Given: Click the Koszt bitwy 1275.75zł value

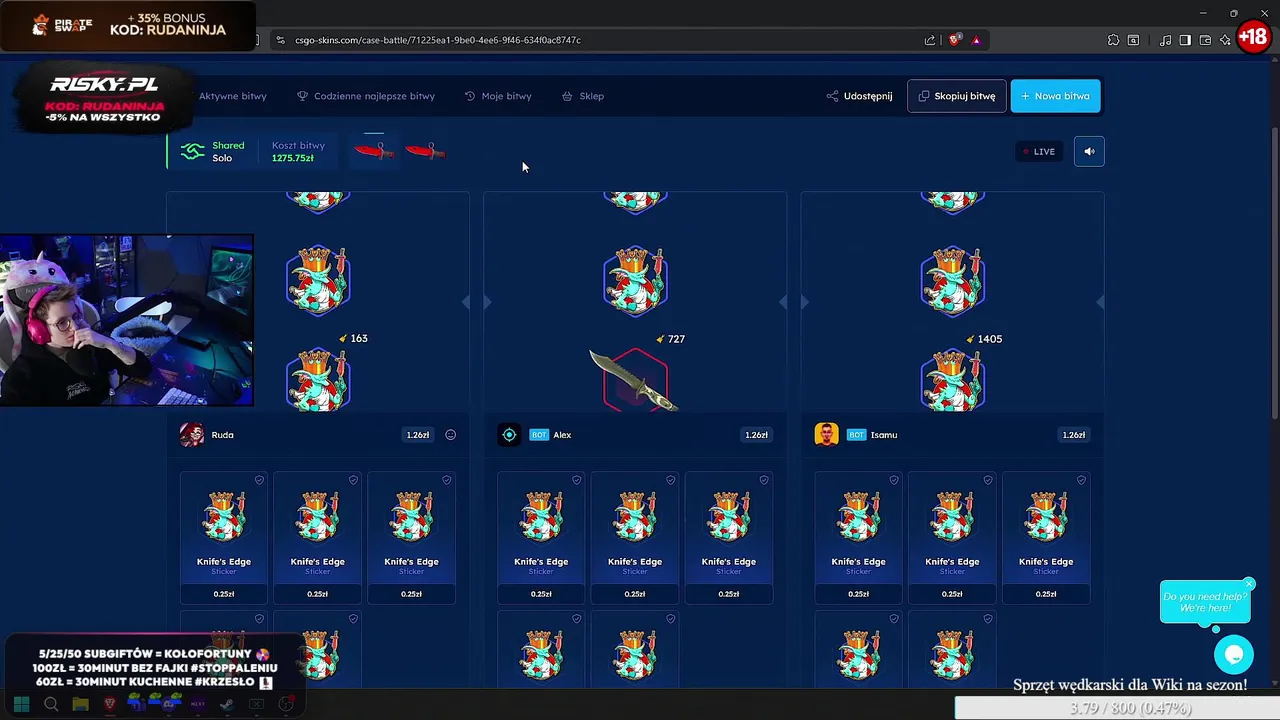Looking at the screenshot, I should coord(292,158).
